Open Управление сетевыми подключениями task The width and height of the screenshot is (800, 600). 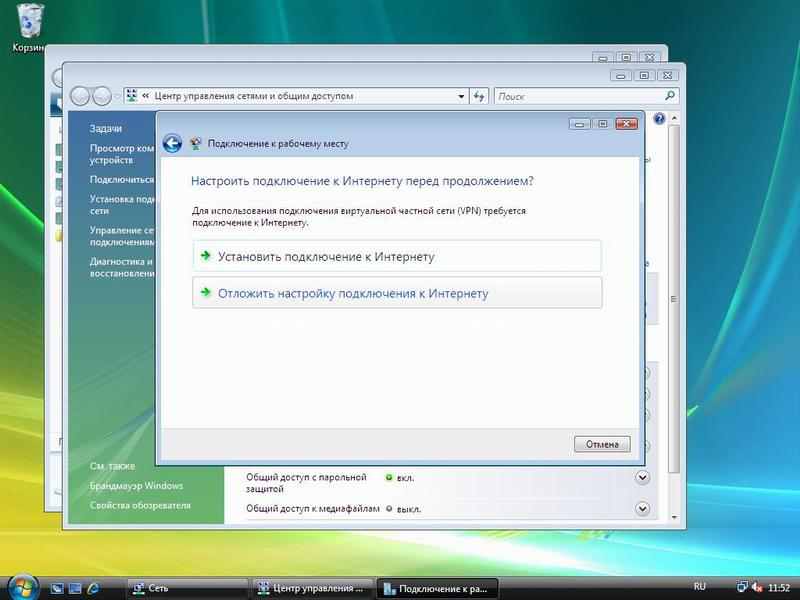tap(122, 236)
